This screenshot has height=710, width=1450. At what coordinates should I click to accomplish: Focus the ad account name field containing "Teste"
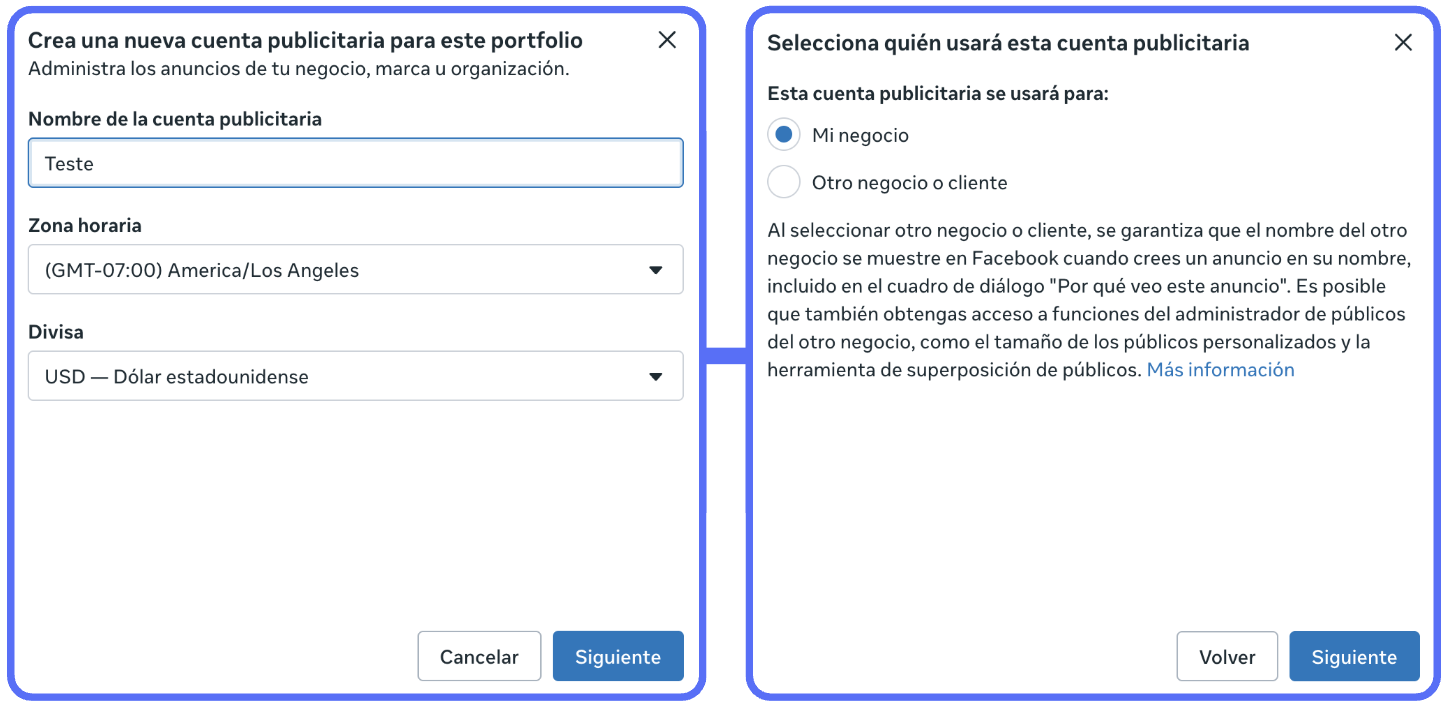[x=355, y=164]
